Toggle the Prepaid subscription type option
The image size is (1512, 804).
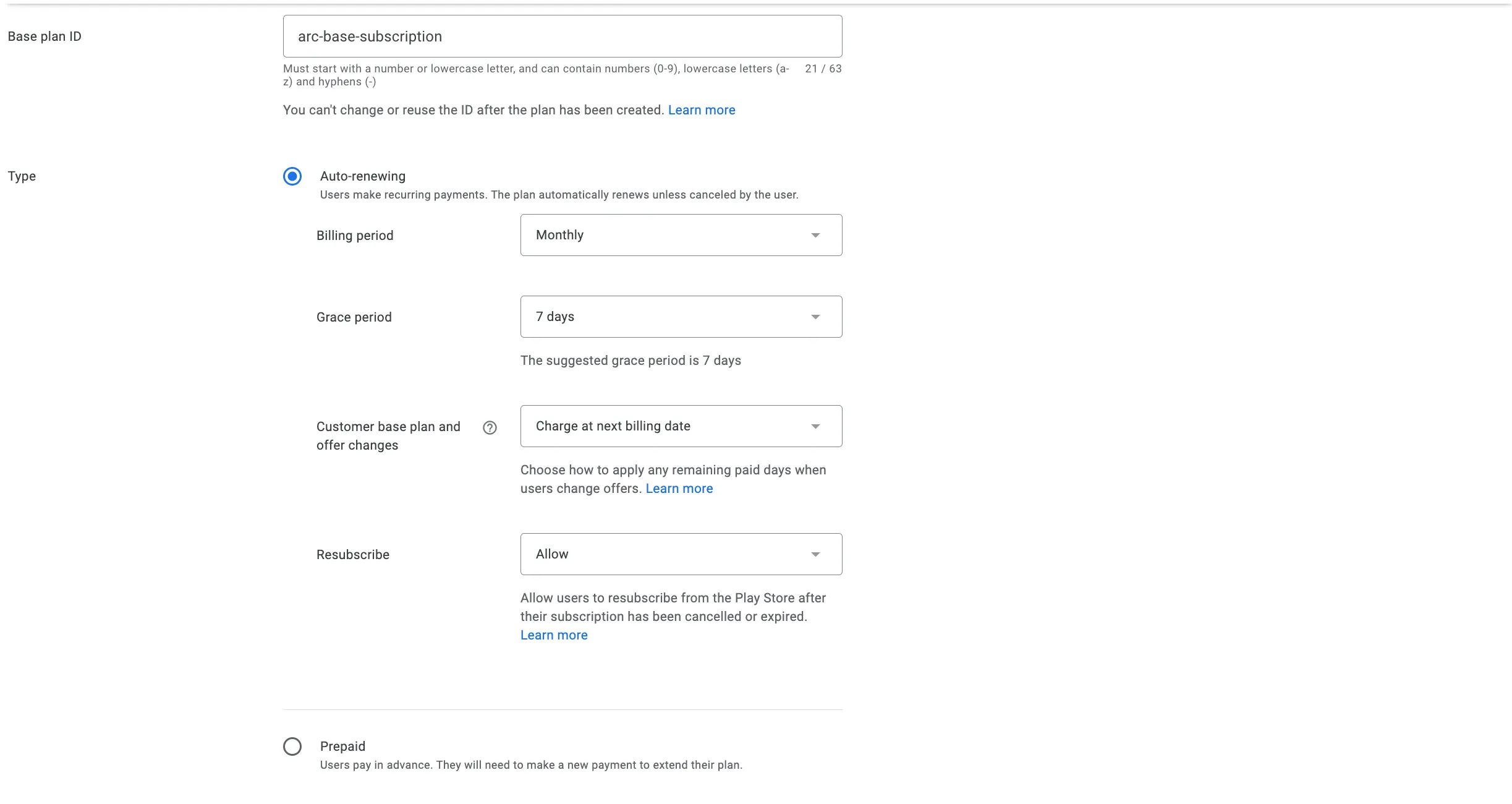[293, 746]
